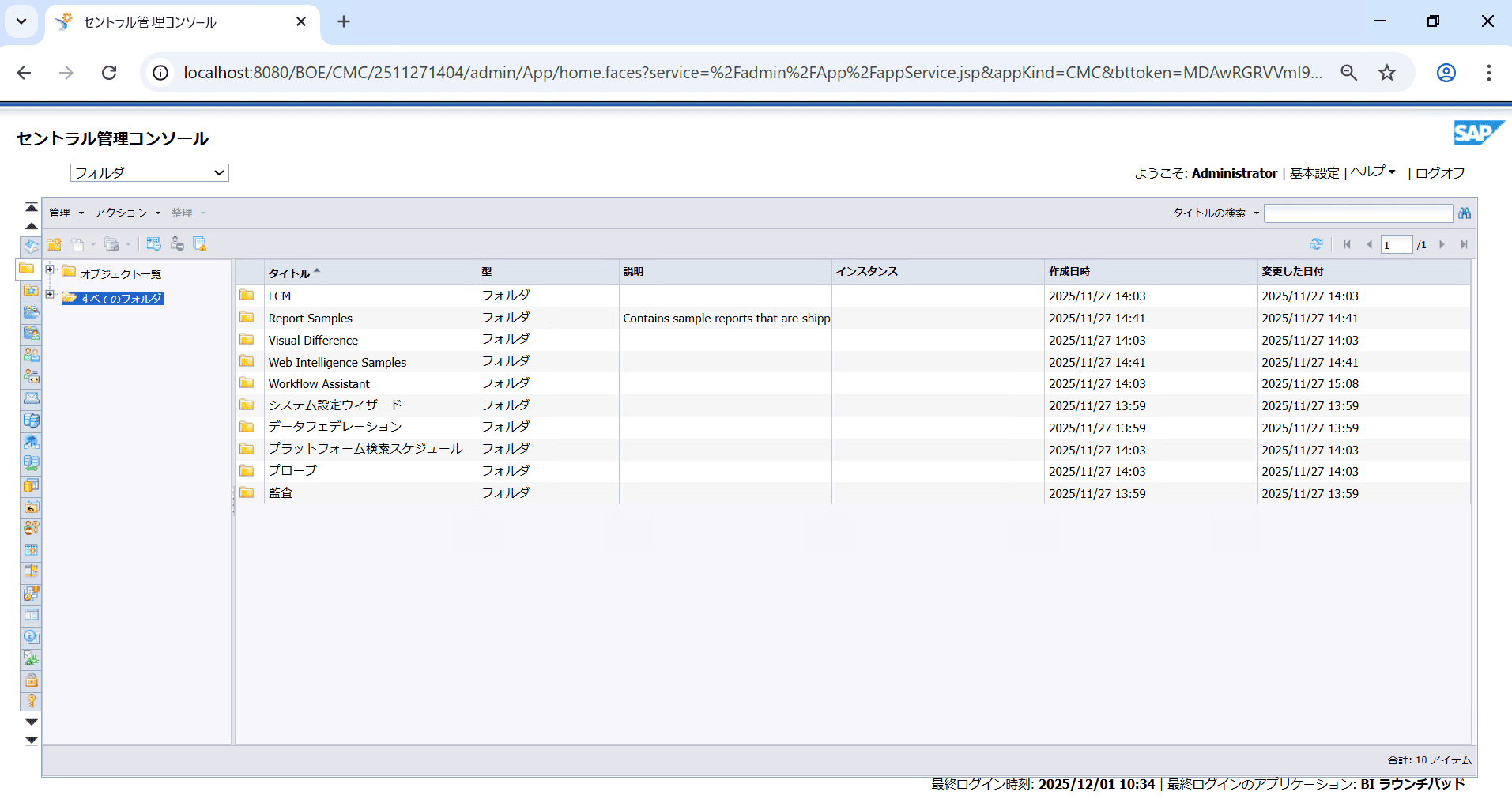Click the ログオフ link
1512x803 pixels.
[1440, 173]
